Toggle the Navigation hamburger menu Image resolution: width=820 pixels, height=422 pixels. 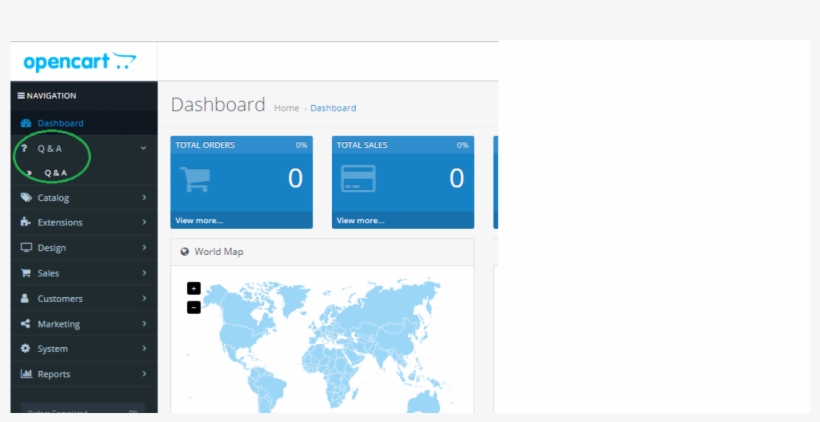tap(21, 96)
